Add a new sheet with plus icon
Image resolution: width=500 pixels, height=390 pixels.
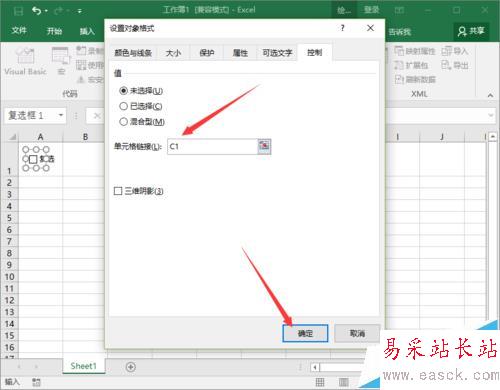(x=131, y=367)
